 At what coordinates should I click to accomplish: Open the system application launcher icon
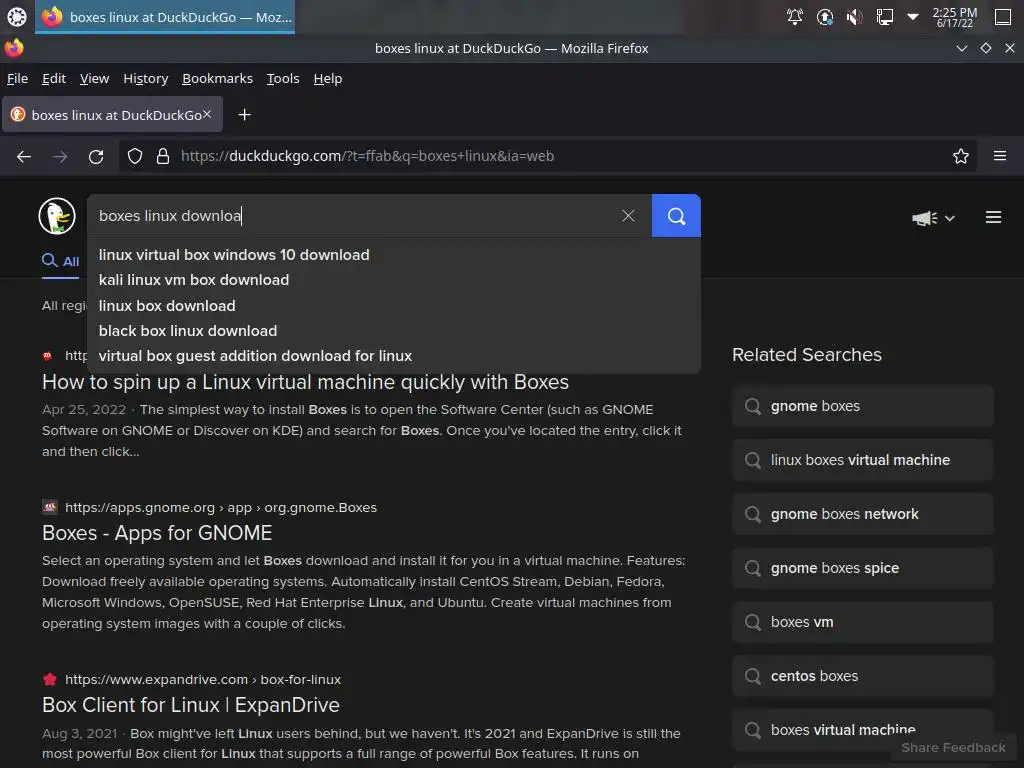click(x=16, y=16)
